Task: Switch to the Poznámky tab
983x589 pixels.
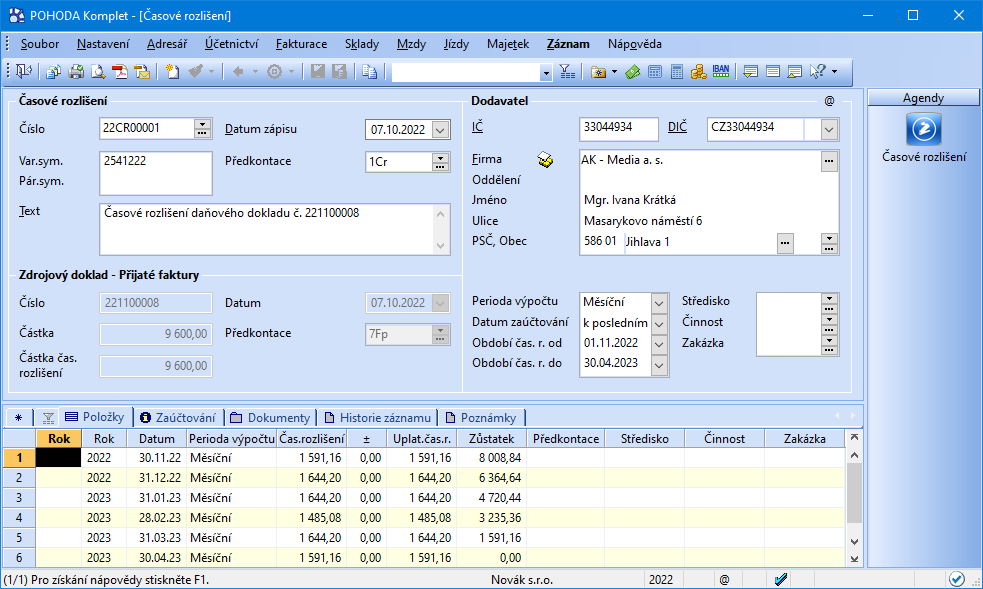Action: coord(481,417)
